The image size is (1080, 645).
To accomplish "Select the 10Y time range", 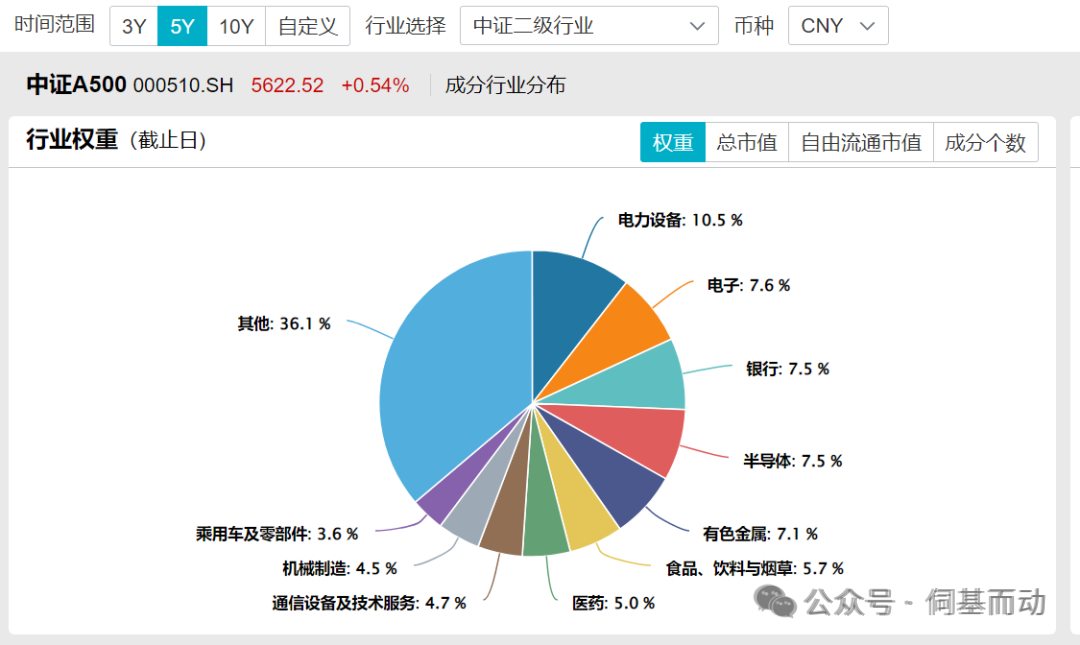I will (x=236, y=26).
